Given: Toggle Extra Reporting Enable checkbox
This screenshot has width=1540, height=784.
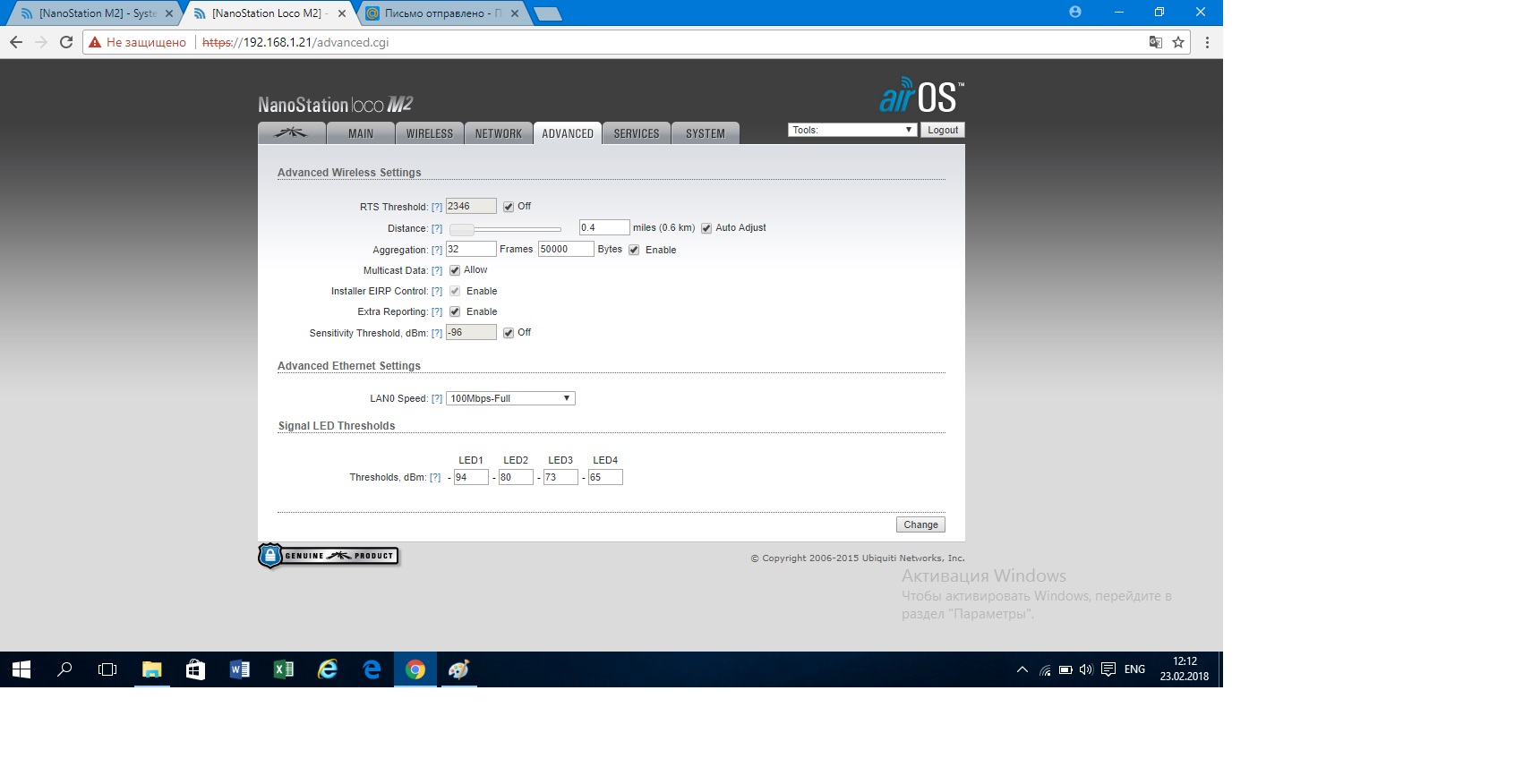Looking at the screenshot, I should click(x=455, y=311).
